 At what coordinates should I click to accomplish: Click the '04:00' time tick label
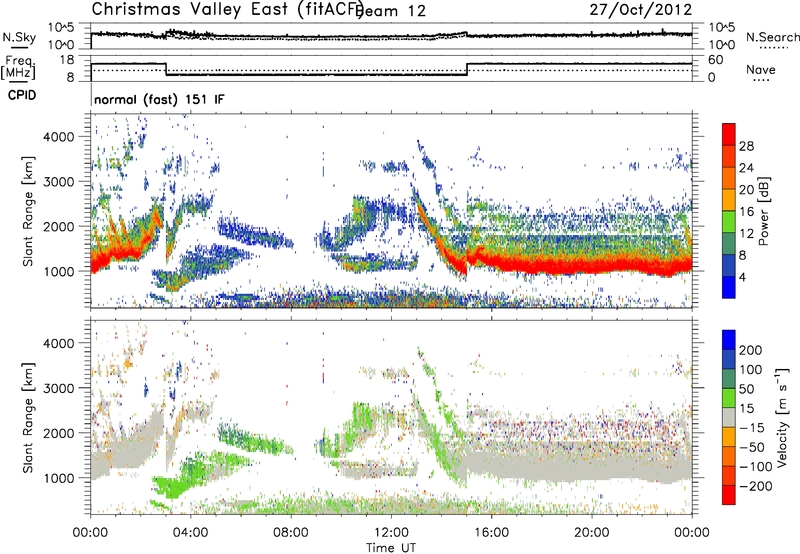tap(191, 533)
